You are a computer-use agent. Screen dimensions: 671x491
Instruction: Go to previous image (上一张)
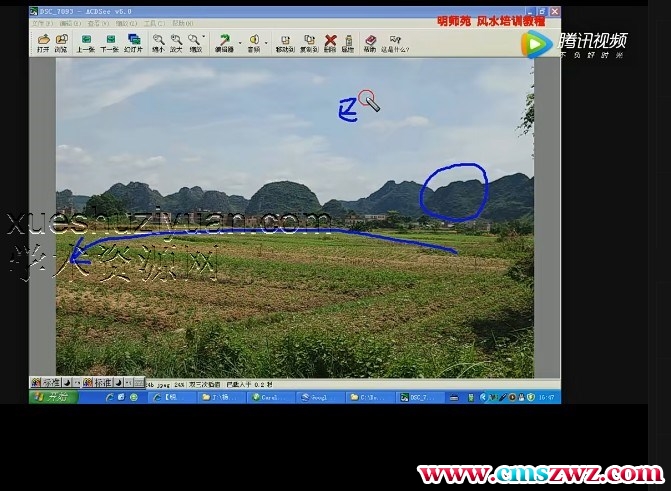tap(86, 42)
